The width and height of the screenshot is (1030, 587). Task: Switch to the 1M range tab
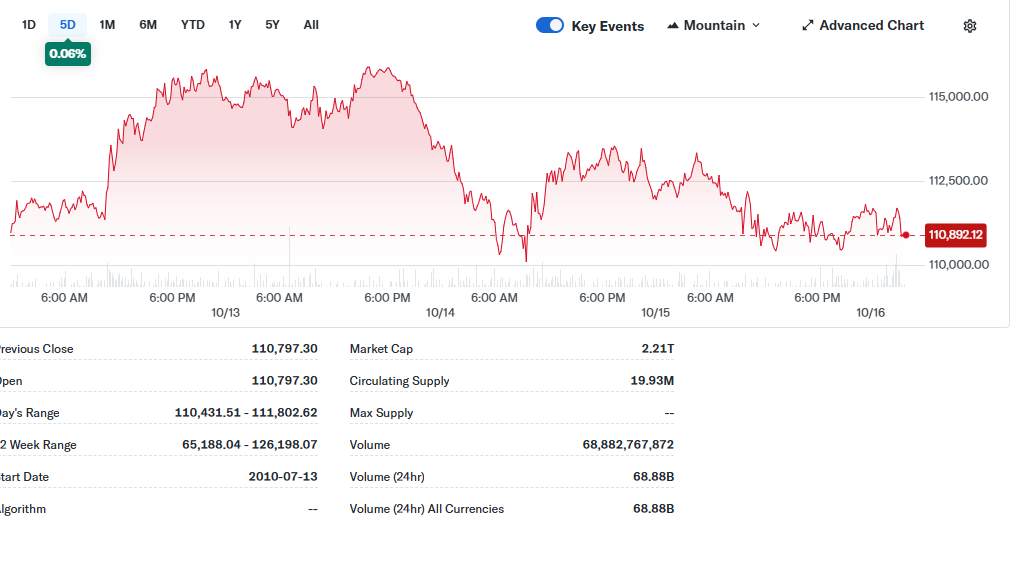(107, 25)
